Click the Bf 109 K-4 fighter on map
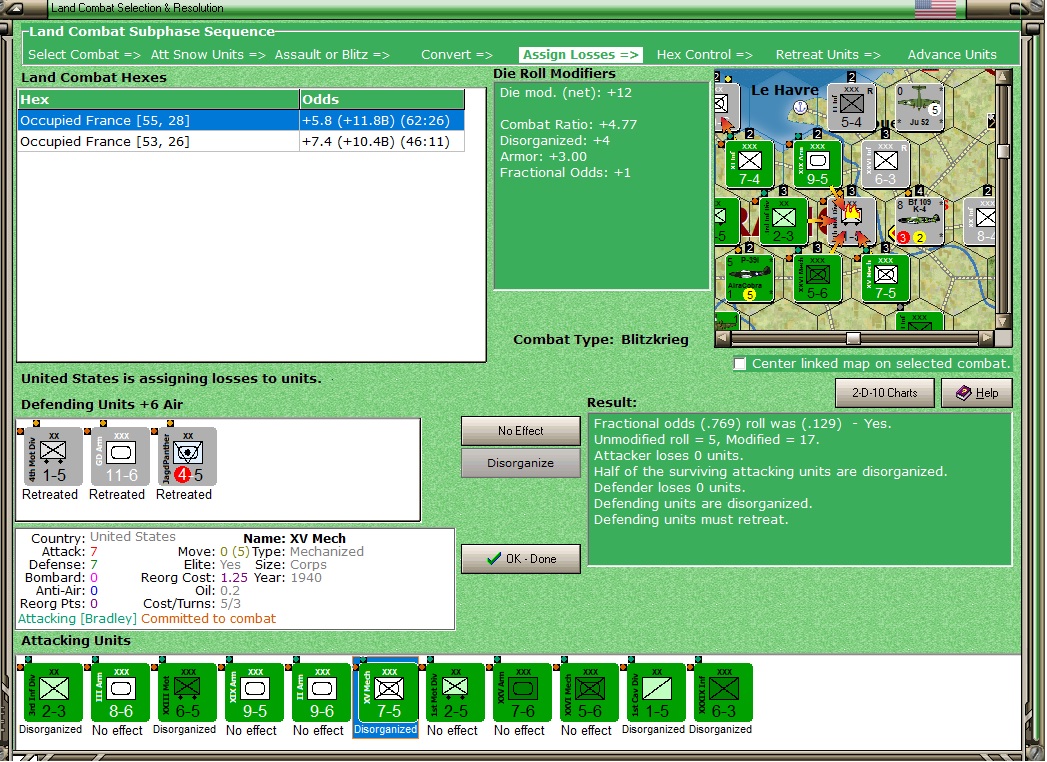Image resolution: width=1047 pixels, height=762 pixels. (919, 221)
